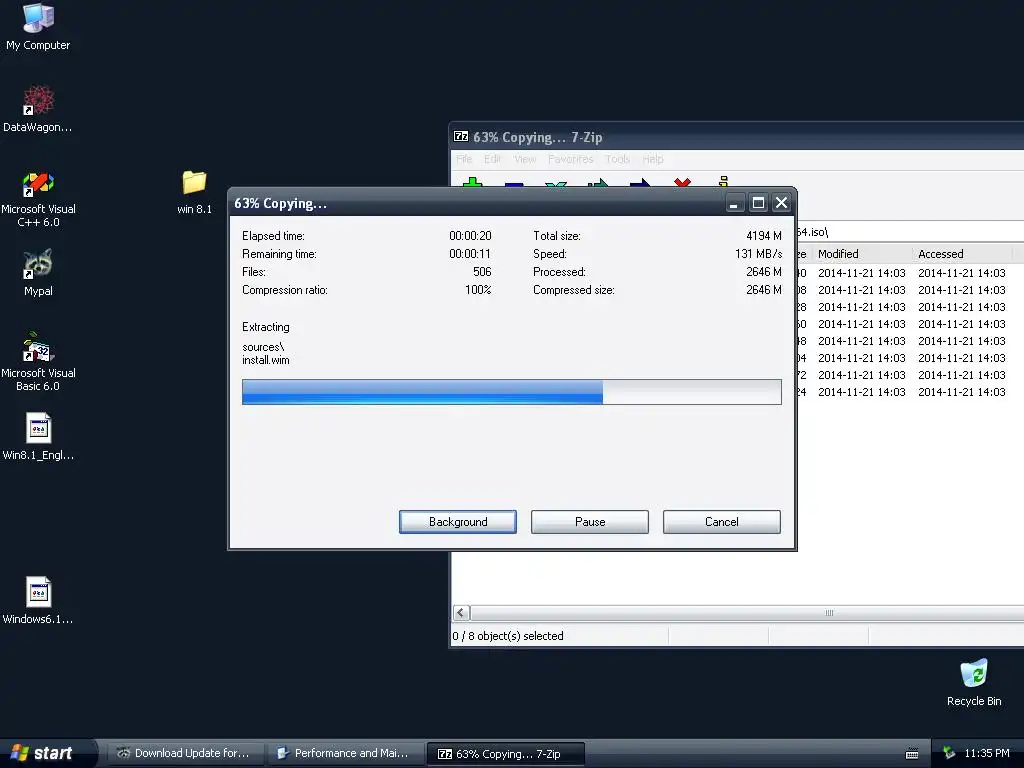1024x768 pixels.
Task: Open the My Computer desktop icon
Action: click(x=38, y=26)
